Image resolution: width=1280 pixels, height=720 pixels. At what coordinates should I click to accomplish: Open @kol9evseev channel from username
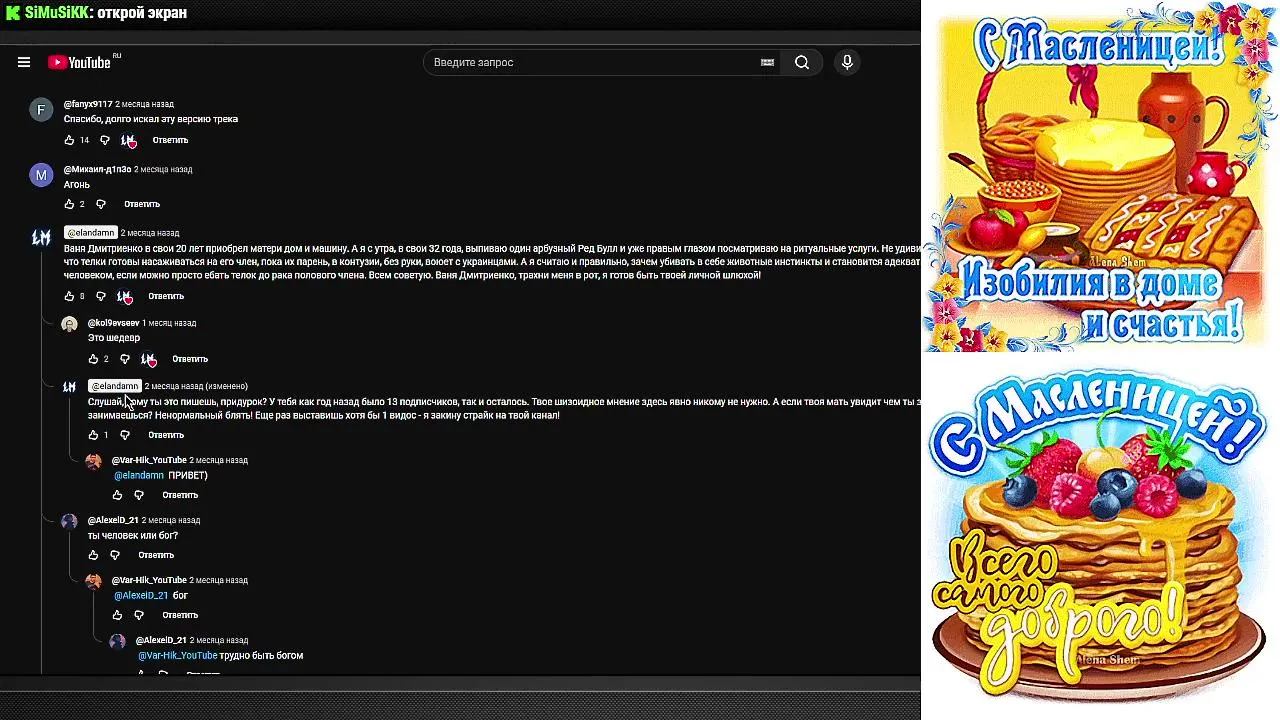(x=113, y=323)
